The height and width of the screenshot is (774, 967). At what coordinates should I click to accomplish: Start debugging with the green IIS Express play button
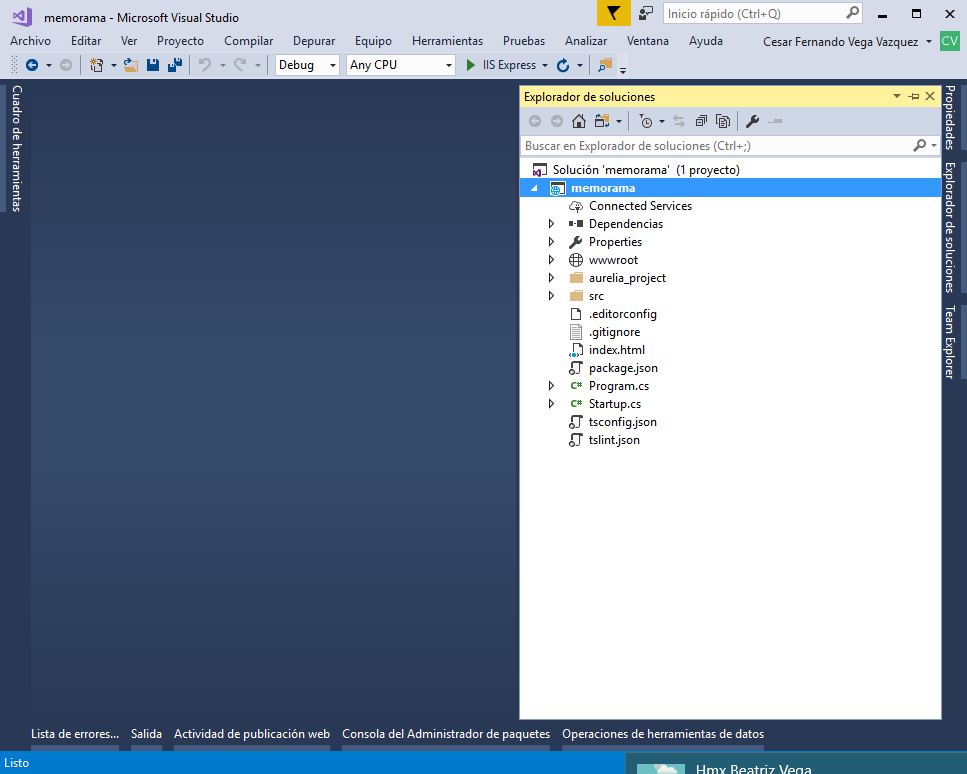[471, 65]
